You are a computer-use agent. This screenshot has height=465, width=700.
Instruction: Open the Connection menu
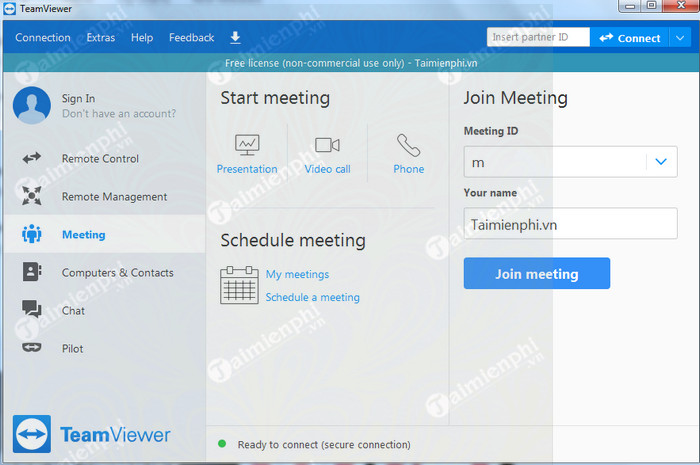[x=43, y=37]
